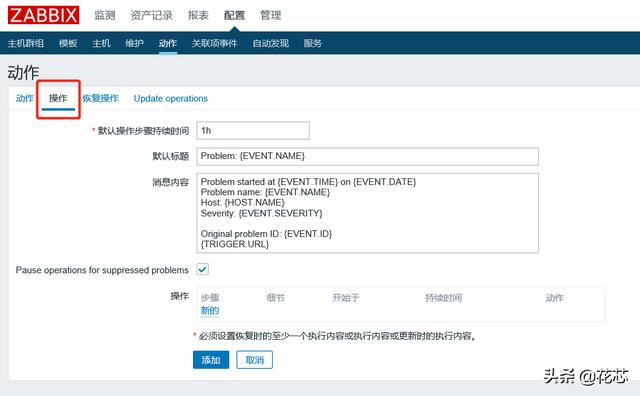Image resolution: width=640 pixels, height=396 pixels.
Task: Open the 监测 top menu
Action: click(105, 16)
